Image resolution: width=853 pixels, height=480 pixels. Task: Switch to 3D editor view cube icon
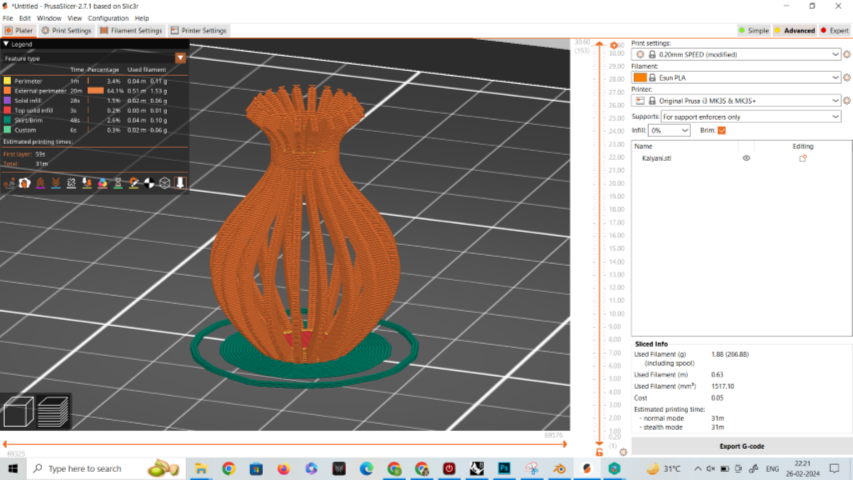[x=18, y=412]
